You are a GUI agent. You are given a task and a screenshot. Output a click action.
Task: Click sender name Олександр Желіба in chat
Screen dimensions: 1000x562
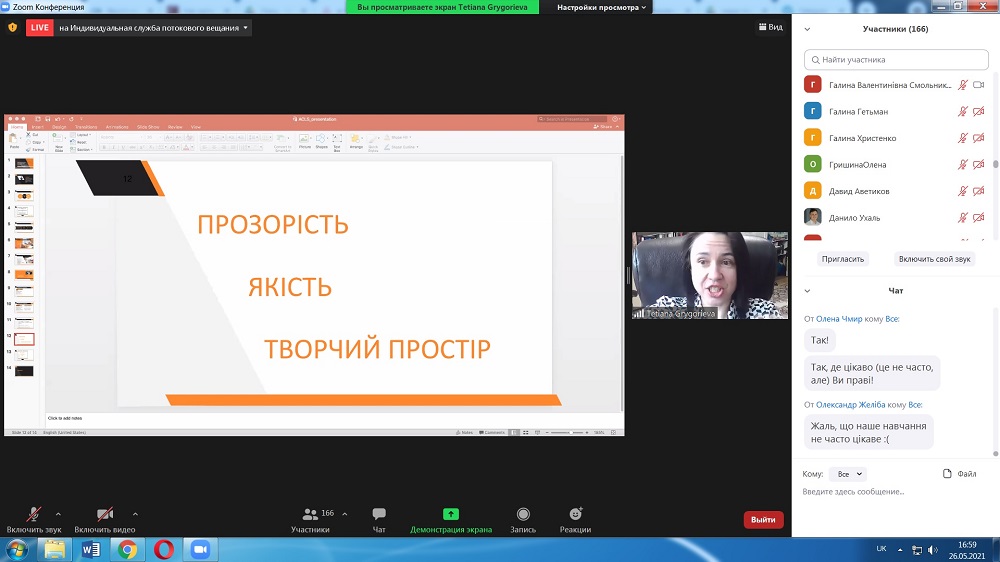tap(850, 404)
